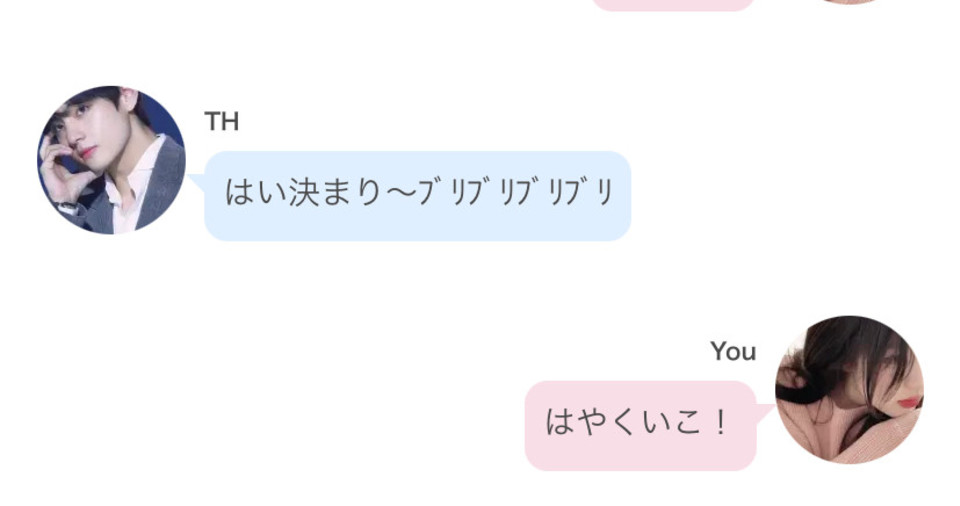
Task: Tap the partially visible avatar at top right
Action: [x=849, y=2]
